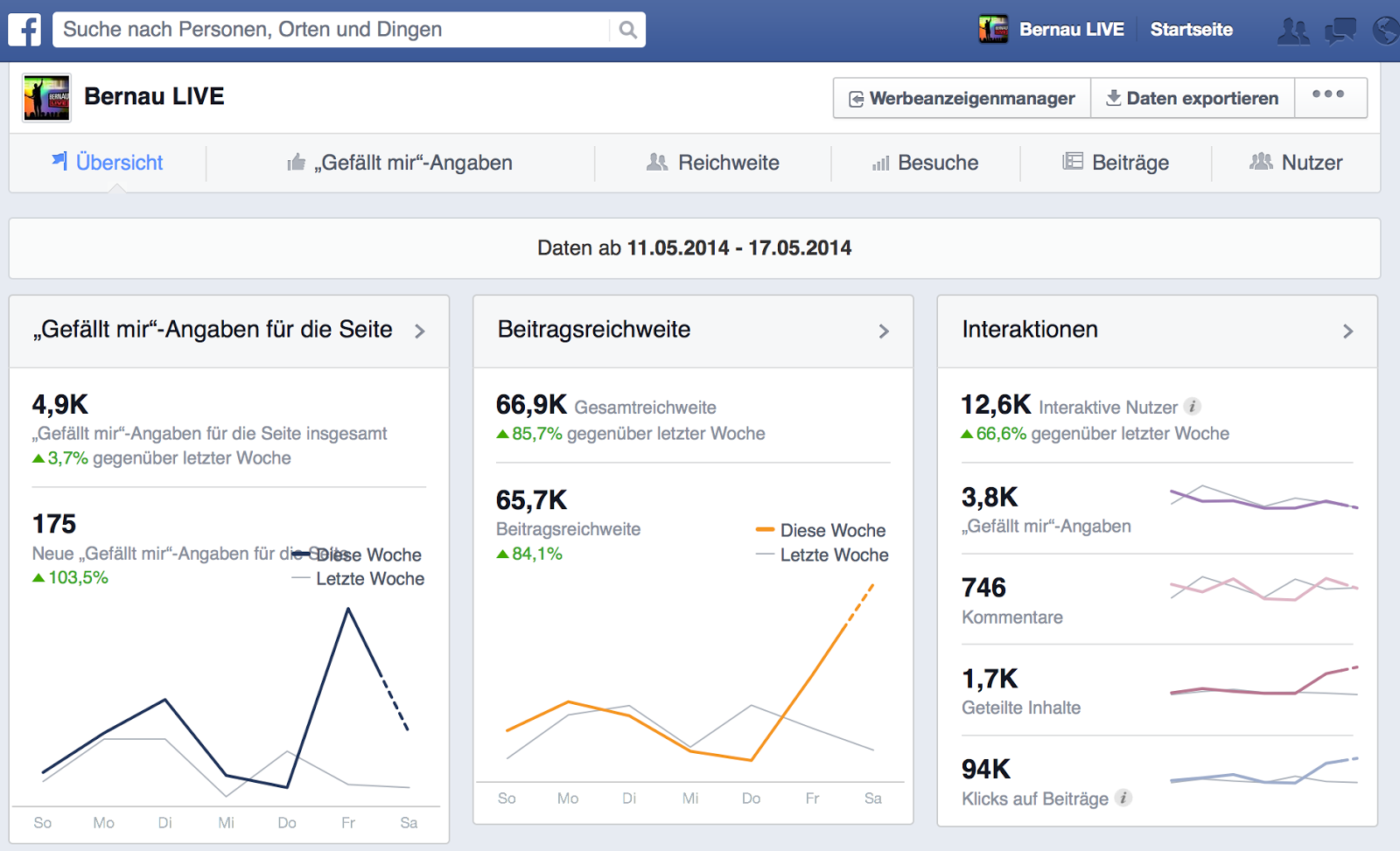Click the 66,6% gegenüber letzter Woche text
Image resolution: width=1400 pixels, height=851 pixels.
click(x=1095, y=434)
